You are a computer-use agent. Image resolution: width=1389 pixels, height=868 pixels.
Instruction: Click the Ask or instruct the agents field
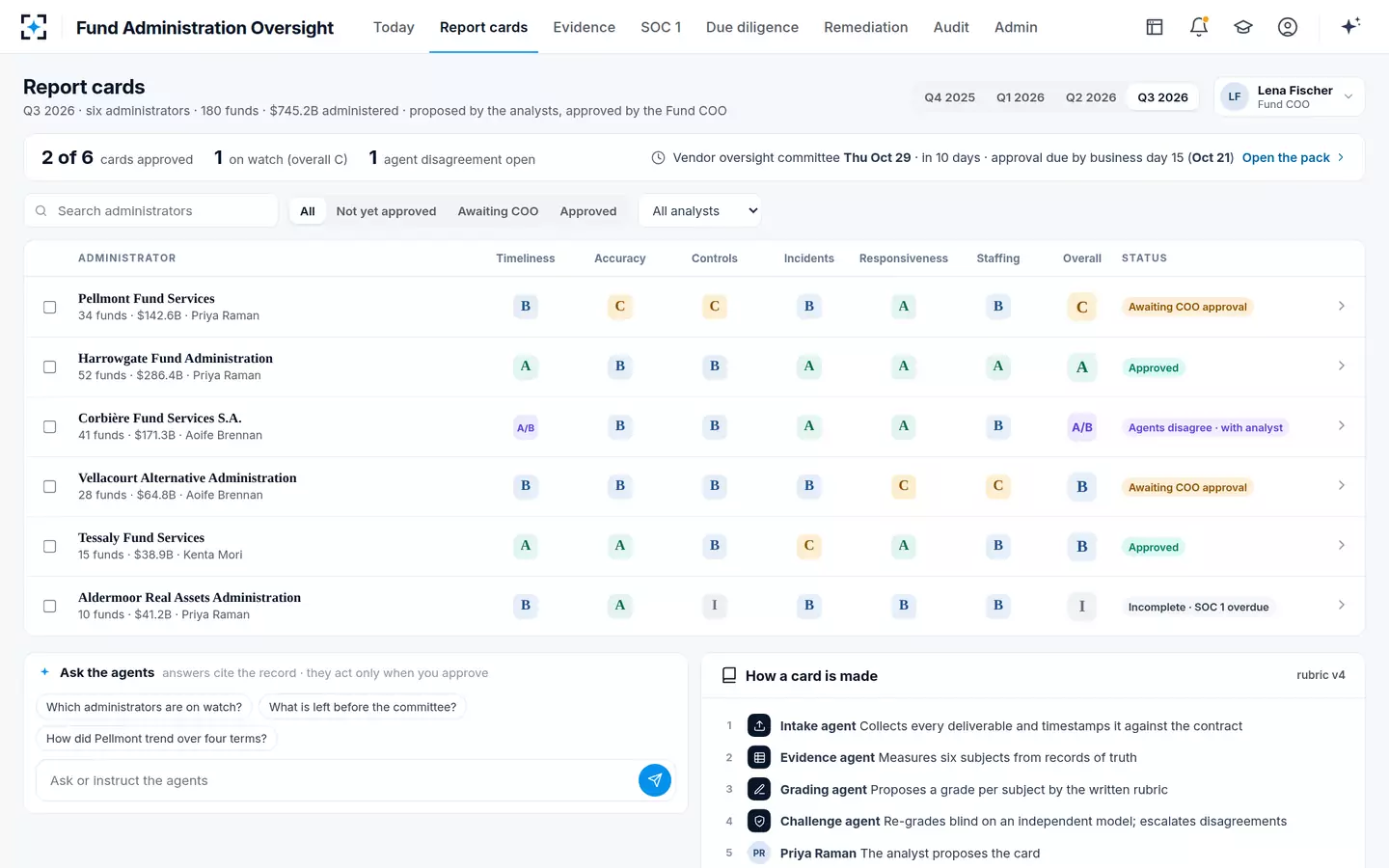pyautogui.click(x=337, y=780)
